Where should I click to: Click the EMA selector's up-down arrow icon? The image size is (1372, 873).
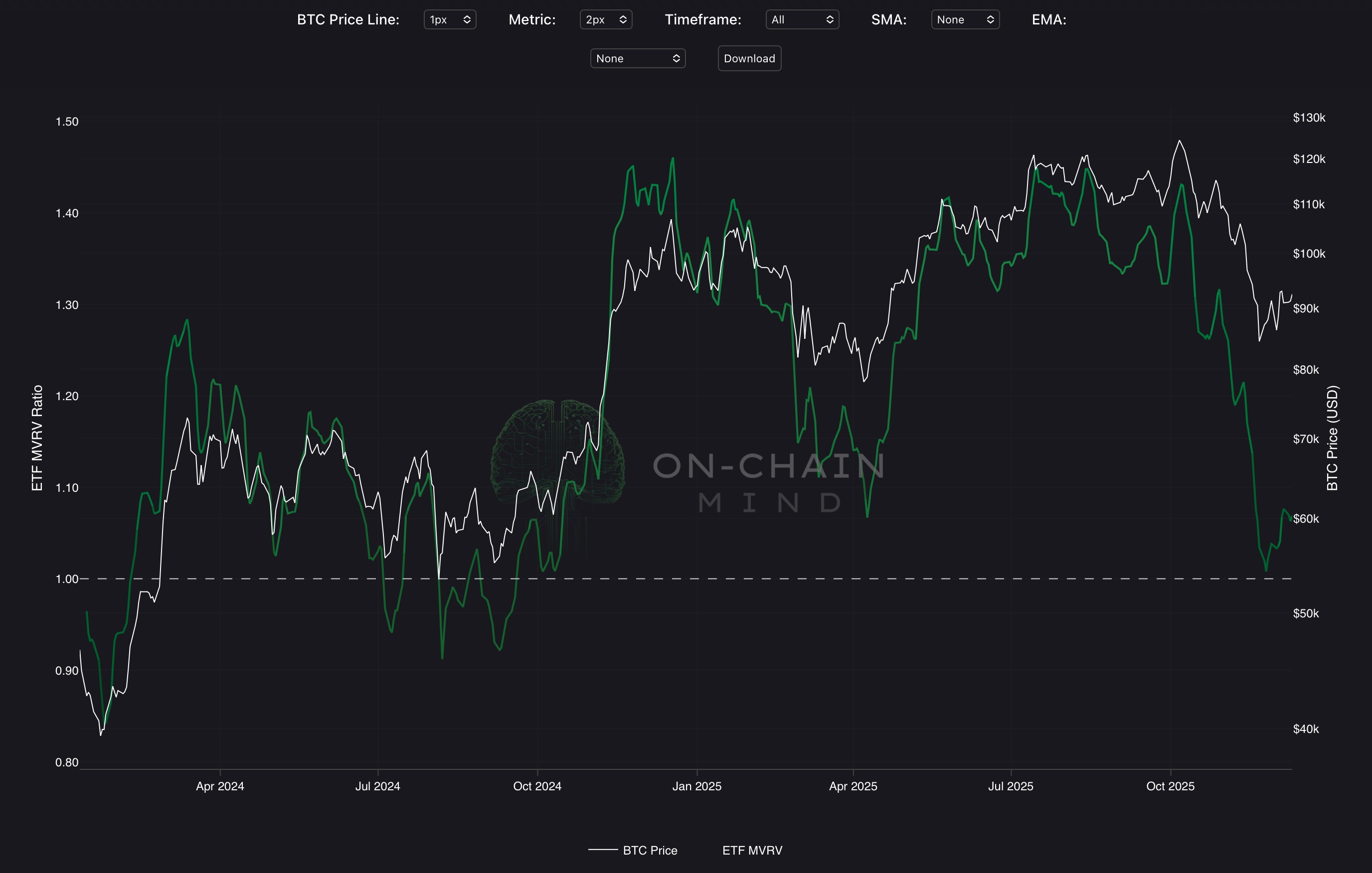[677, 58]
